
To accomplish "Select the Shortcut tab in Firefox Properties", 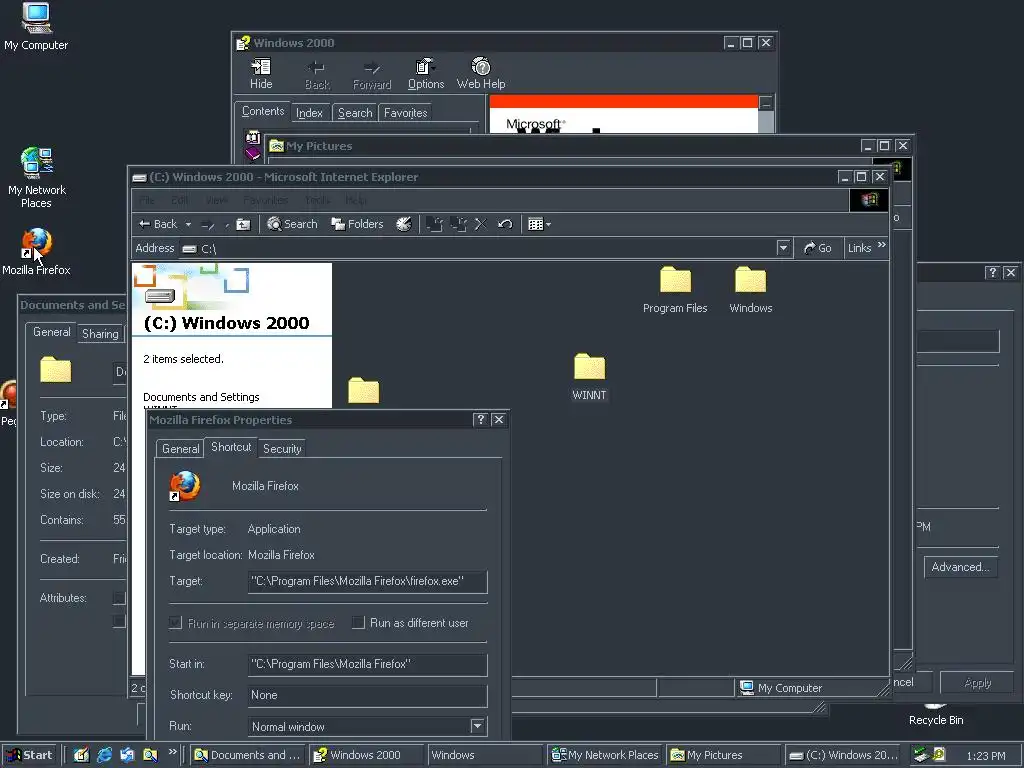I will click(231, 447).
